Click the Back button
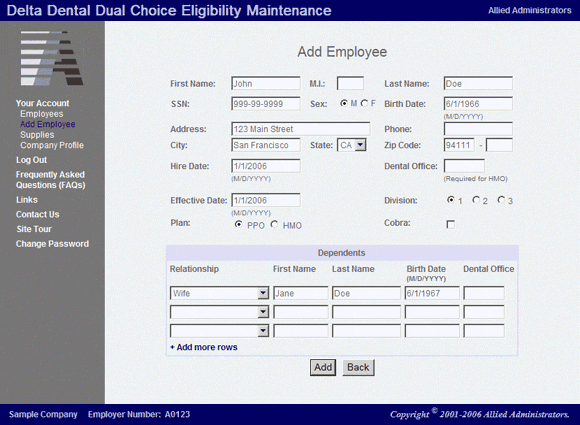The image size is (580, 425). click(358, 367)
